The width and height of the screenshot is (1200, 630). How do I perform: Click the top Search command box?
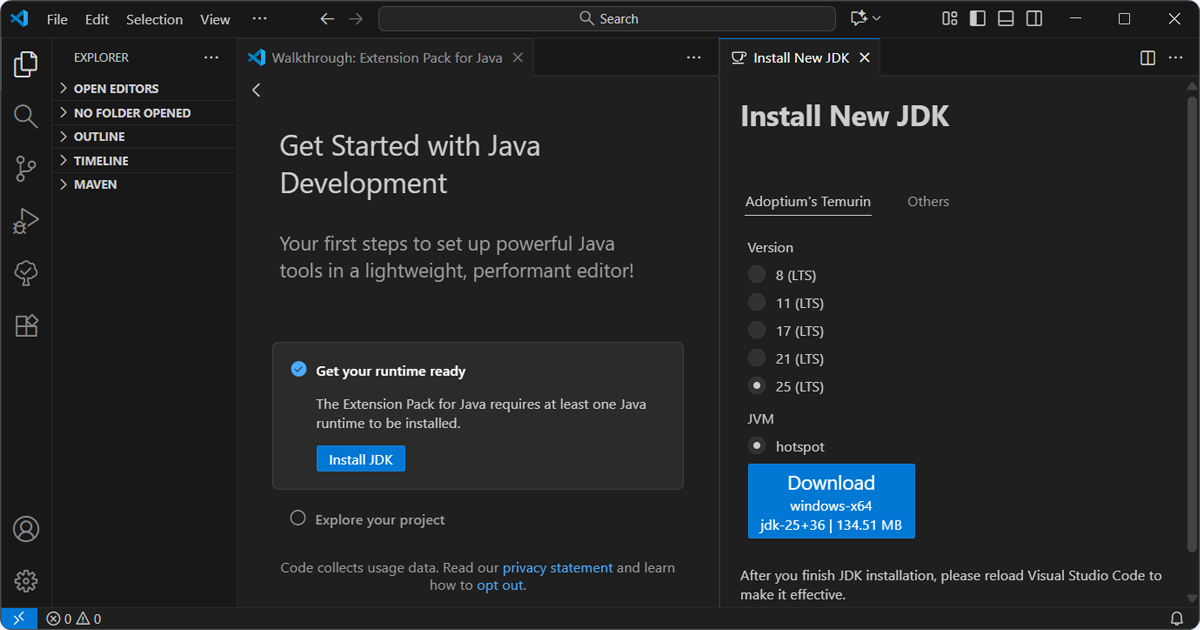[x=607, y=19]
